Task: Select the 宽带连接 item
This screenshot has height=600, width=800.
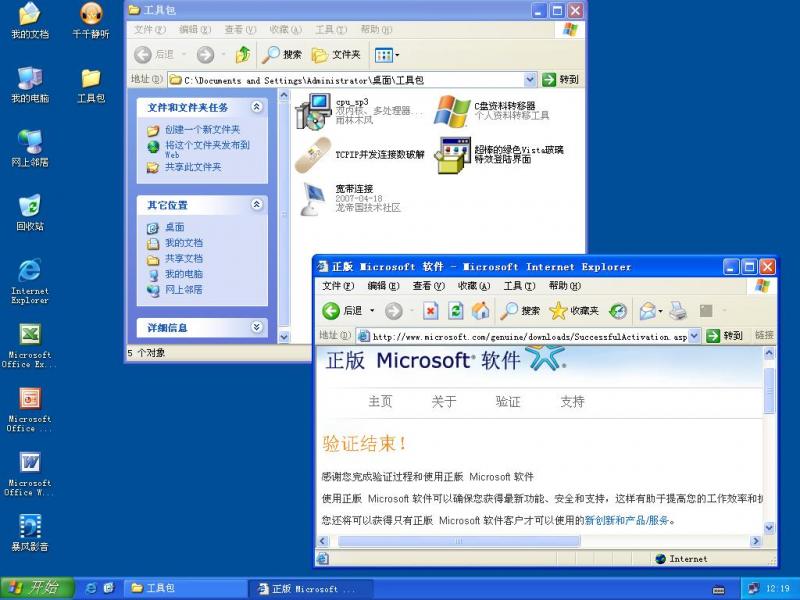Action: click(x=349, y=198)
